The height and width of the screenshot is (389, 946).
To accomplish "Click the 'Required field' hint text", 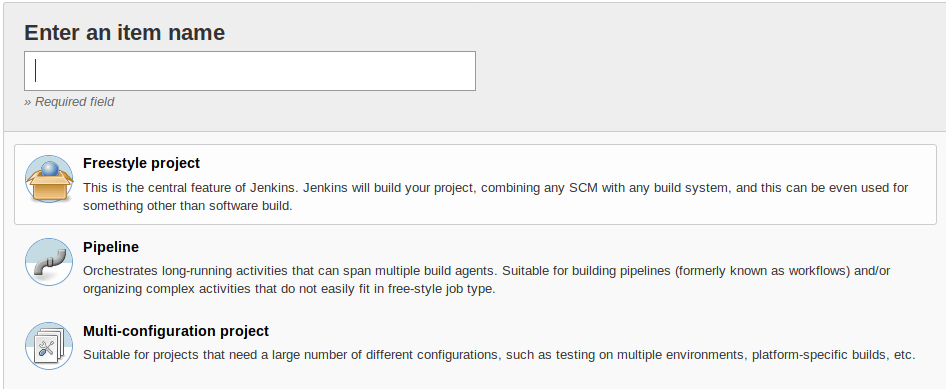I will 69,101.
